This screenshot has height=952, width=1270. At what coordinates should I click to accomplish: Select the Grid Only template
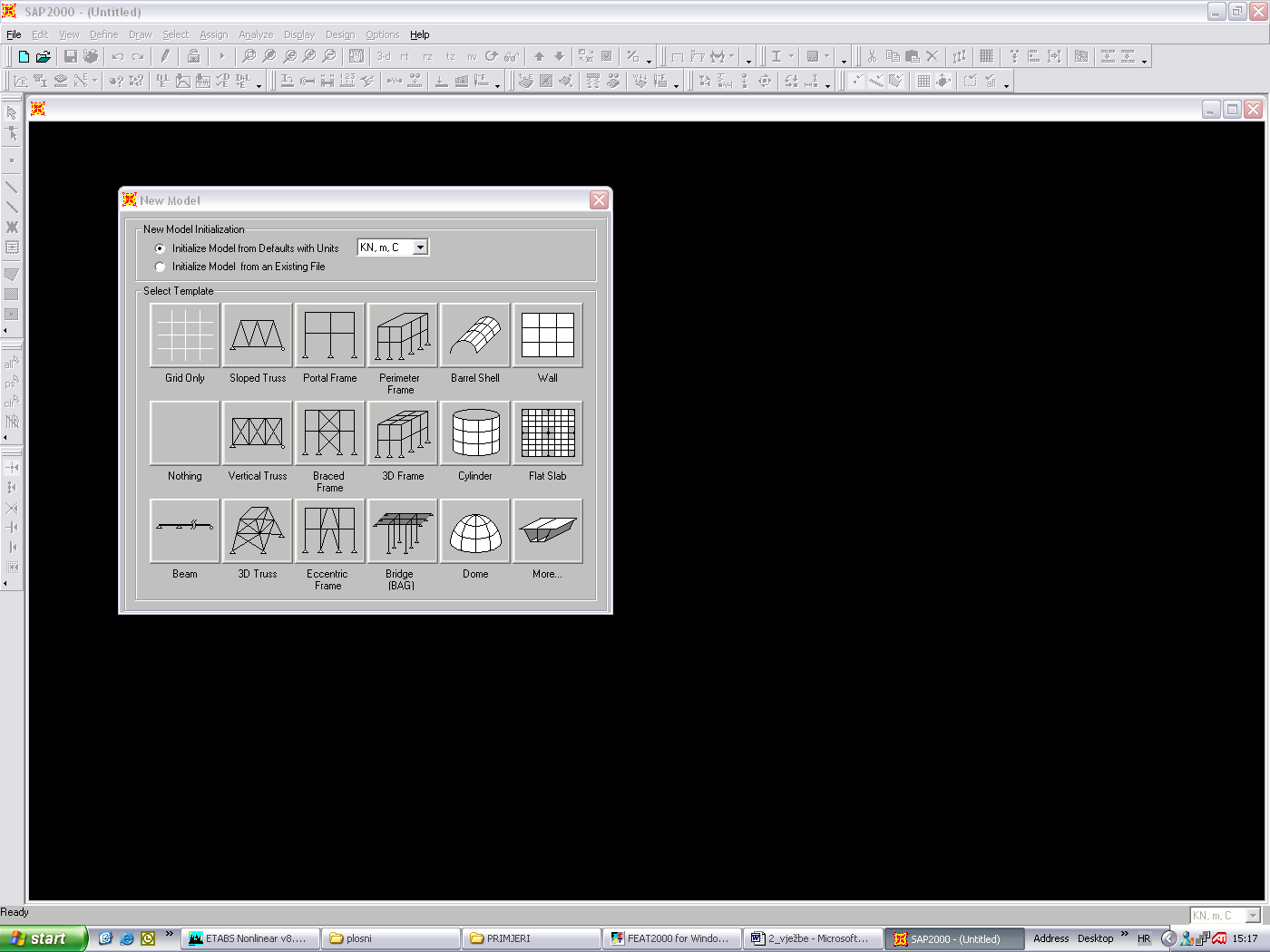(x=185, y=335)
